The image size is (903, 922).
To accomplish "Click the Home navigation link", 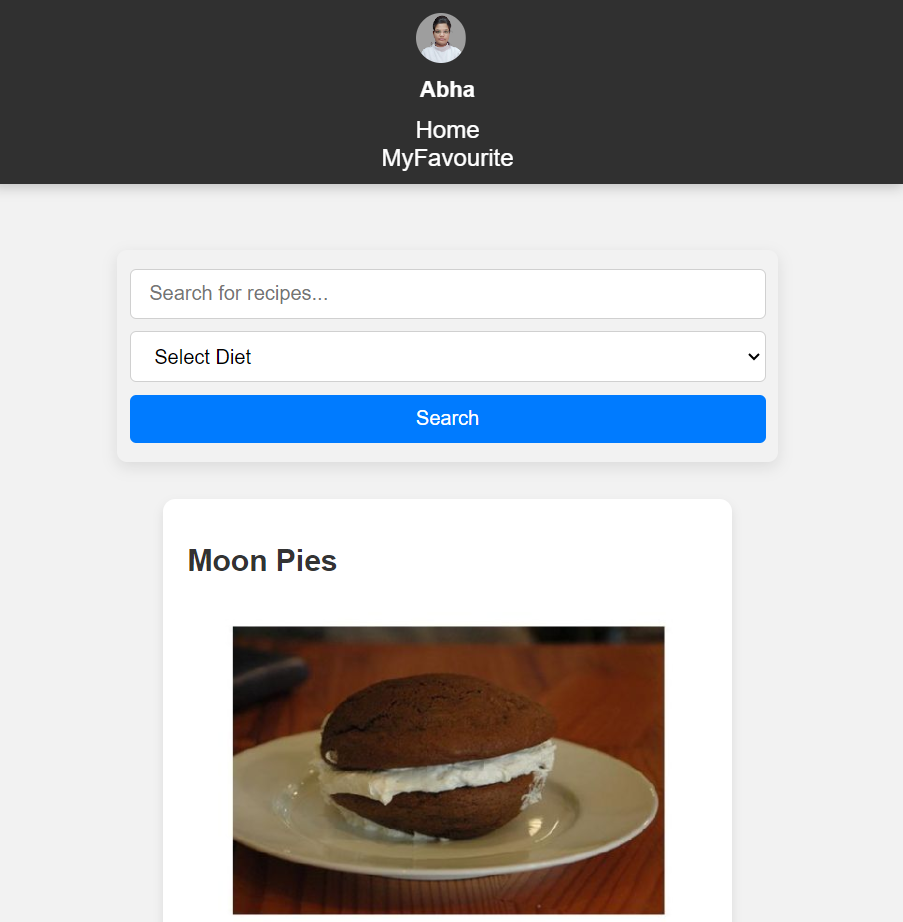I will click(447, 129).
